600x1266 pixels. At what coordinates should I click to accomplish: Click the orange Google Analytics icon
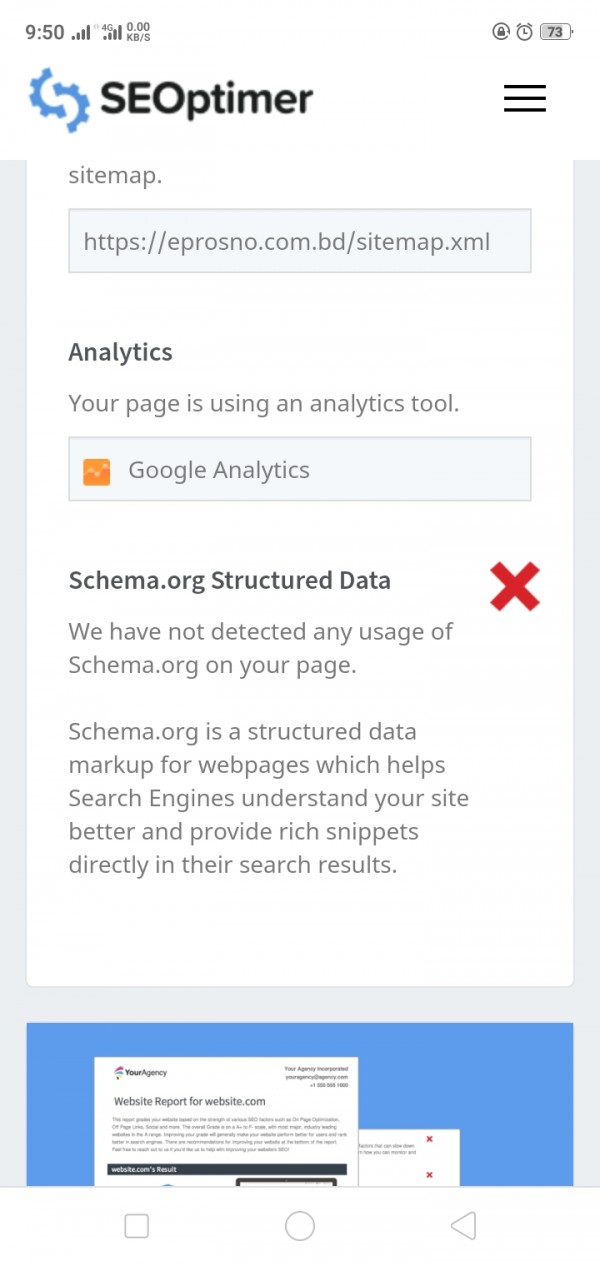(x=97, y=470)
